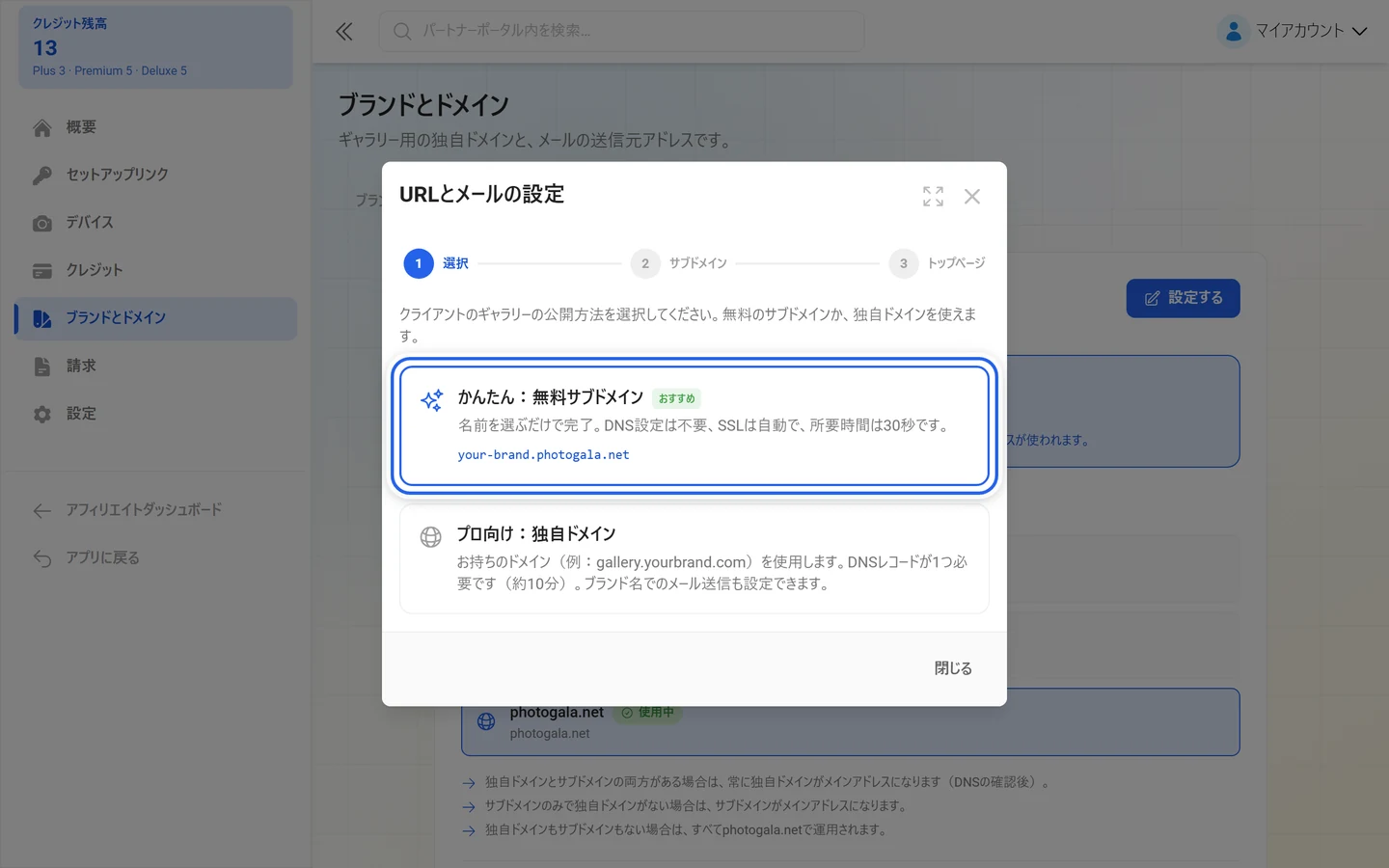1389x868 pixels.
Task: Click the ブランドとドメイン page heading
Action: coord(423,105)
